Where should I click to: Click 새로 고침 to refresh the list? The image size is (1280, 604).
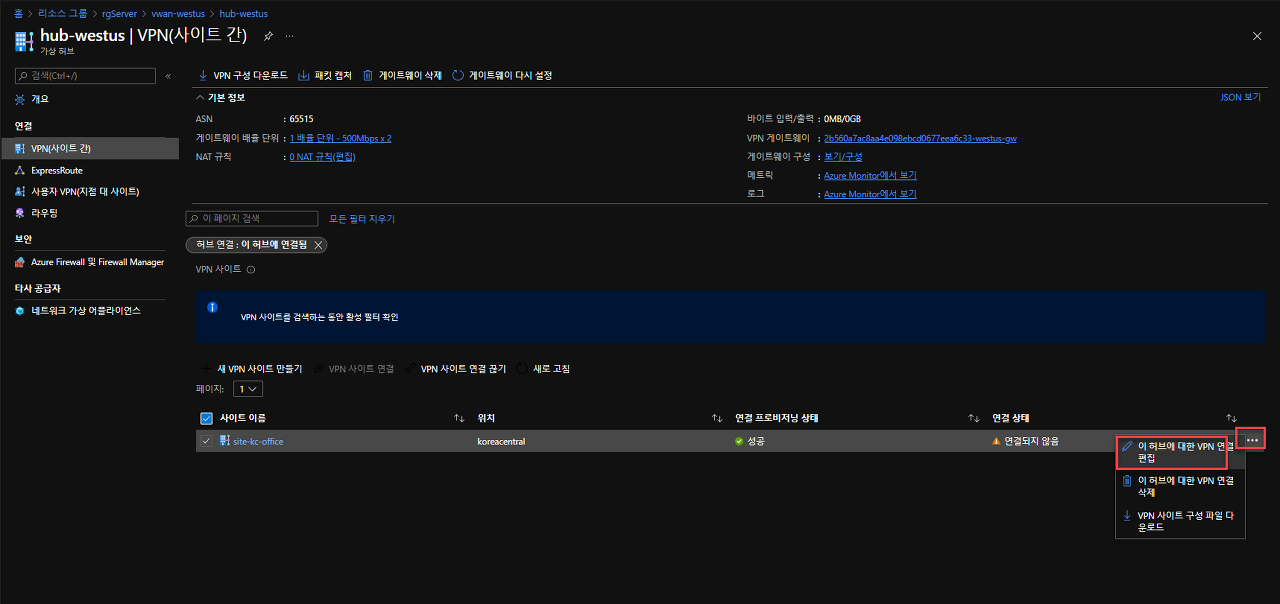pos(543,368)
